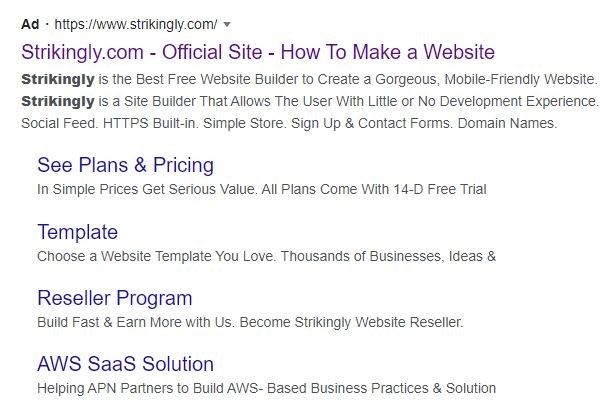Open the 'Reseller Program' sitelink

tap(114, 298)
